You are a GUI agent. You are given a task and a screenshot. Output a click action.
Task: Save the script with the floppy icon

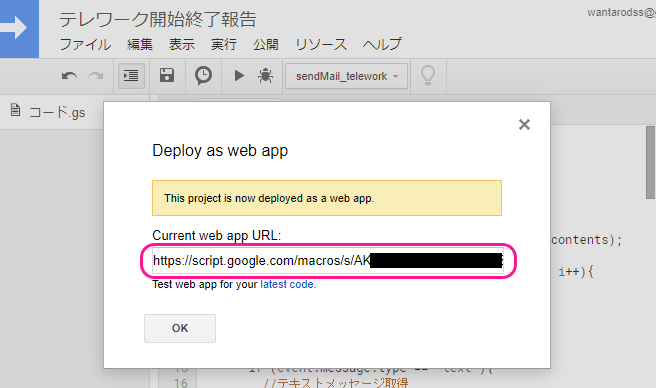[167, 76]
